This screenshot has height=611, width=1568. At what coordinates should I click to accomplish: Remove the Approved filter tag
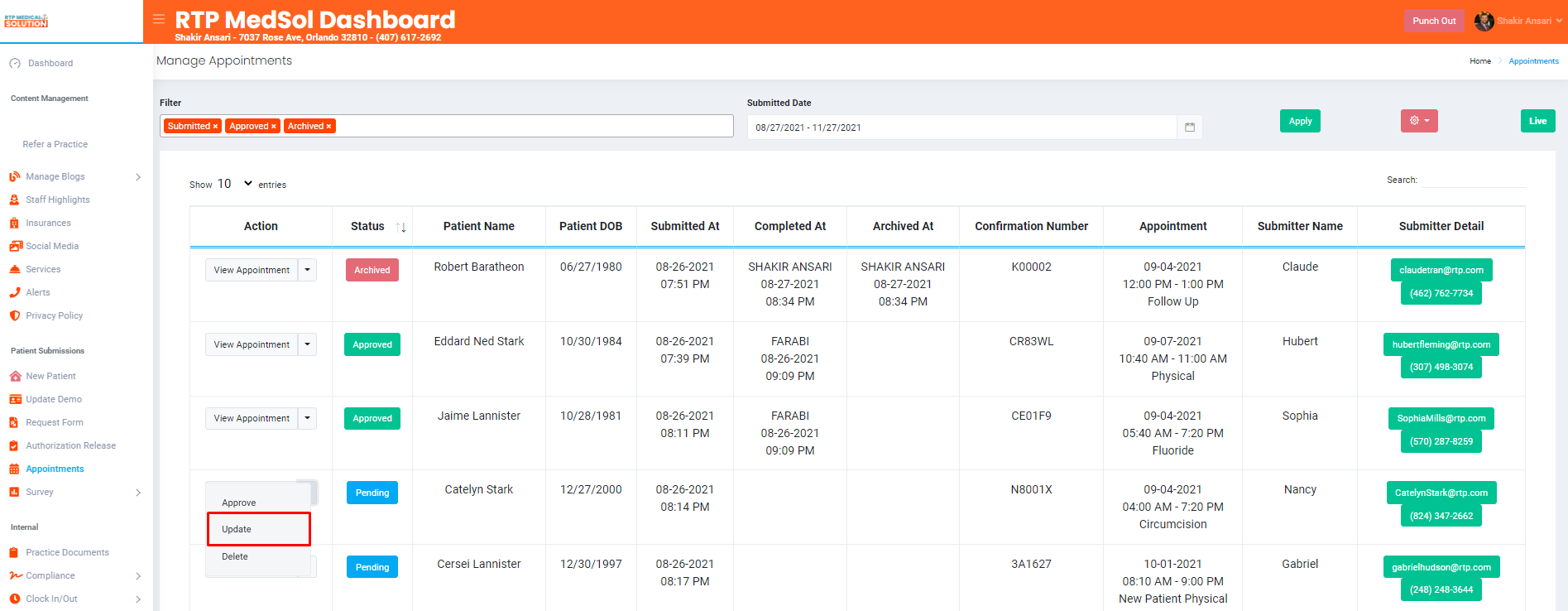pos(274,127)
